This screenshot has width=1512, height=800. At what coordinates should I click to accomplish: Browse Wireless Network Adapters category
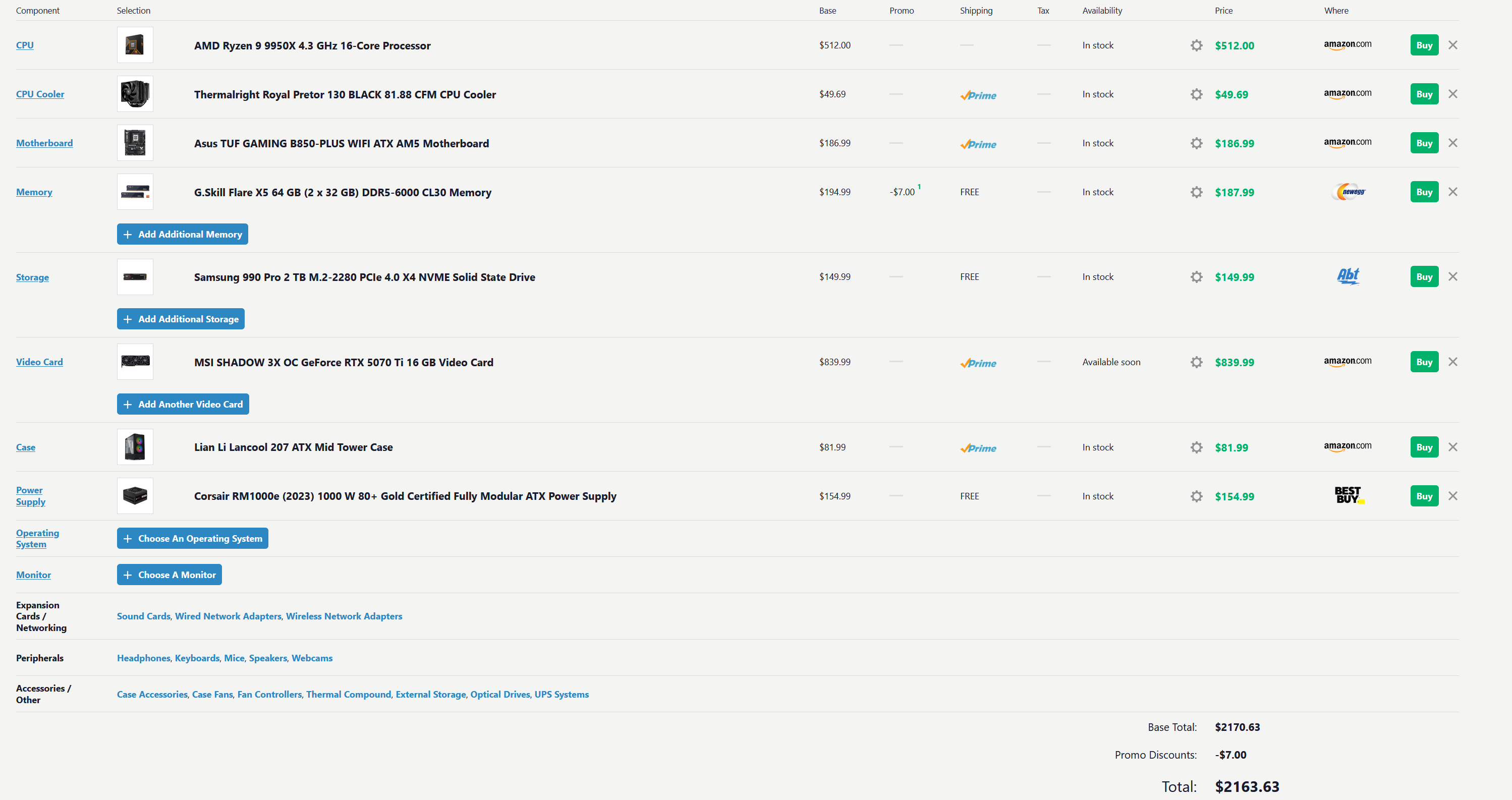[344, 616]
